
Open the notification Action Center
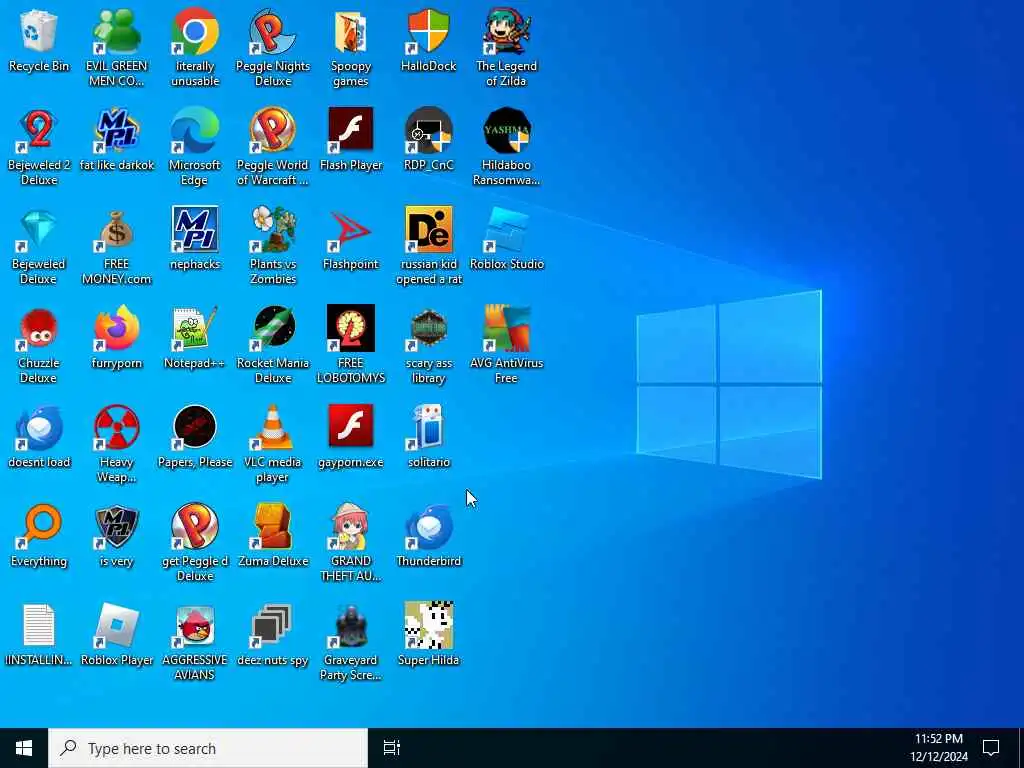pos(991,748)
